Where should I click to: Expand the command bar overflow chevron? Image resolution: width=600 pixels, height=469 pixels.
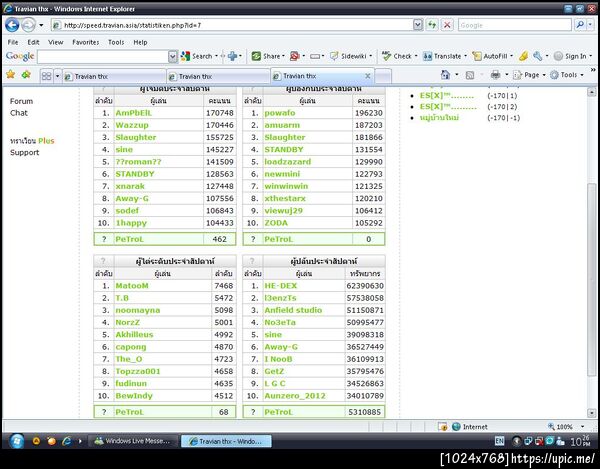pyautogui.click(x=593, y=70)
